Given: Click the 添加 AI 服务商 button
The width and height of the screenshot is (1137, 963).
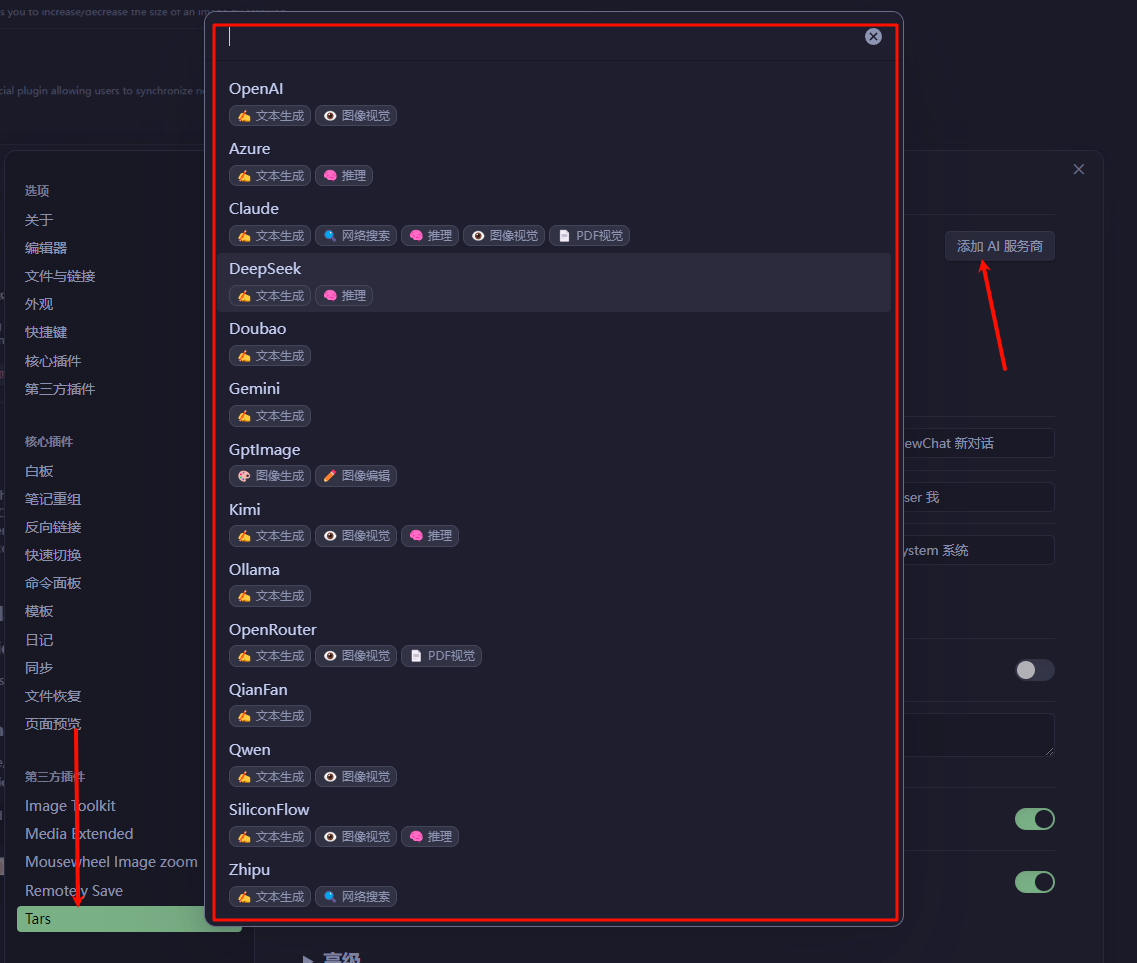Looking at the screenshot, I should coord(999,247).
